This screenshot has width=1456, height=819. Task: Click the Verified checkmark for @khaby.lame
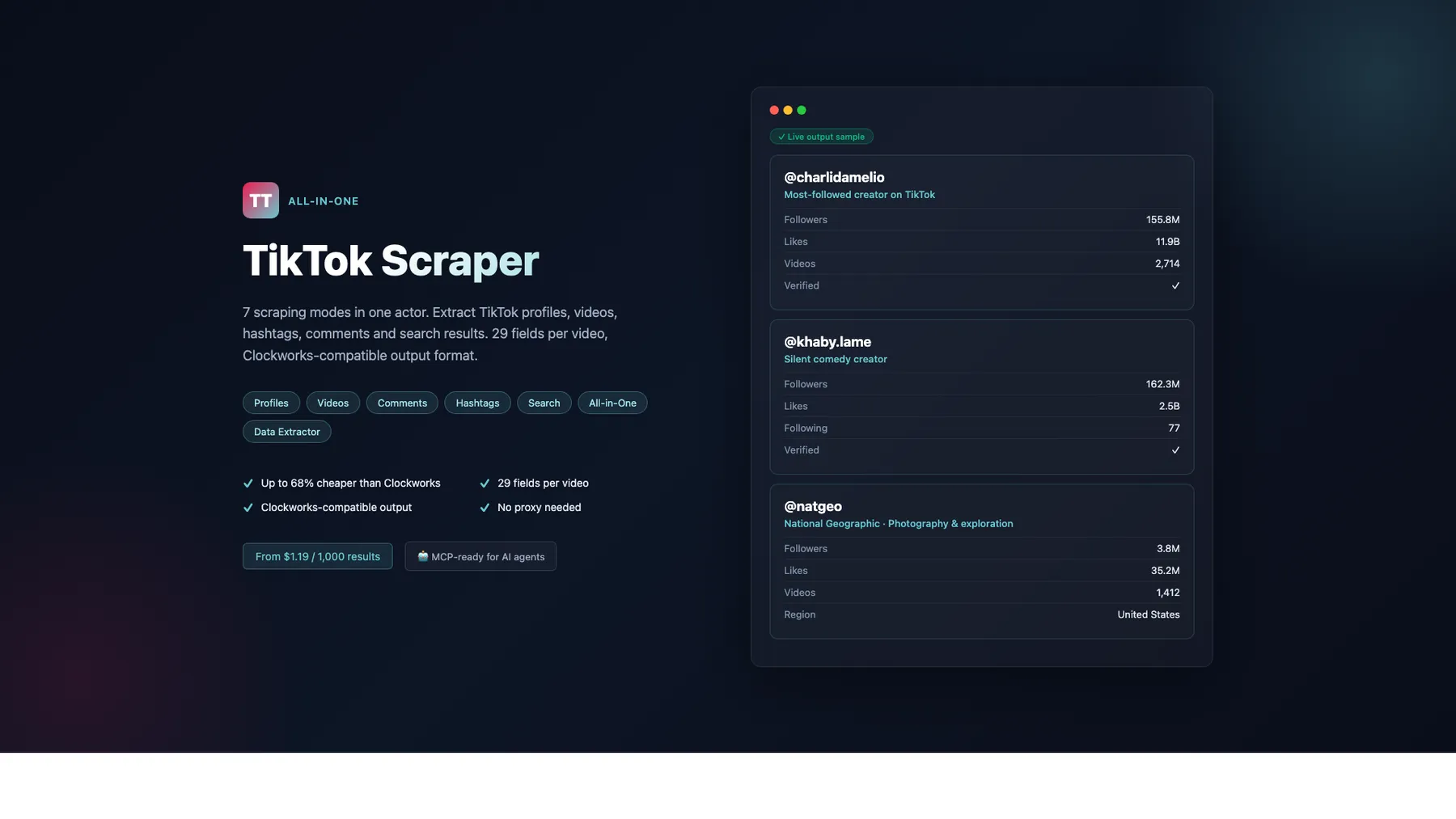point(1175,450)
